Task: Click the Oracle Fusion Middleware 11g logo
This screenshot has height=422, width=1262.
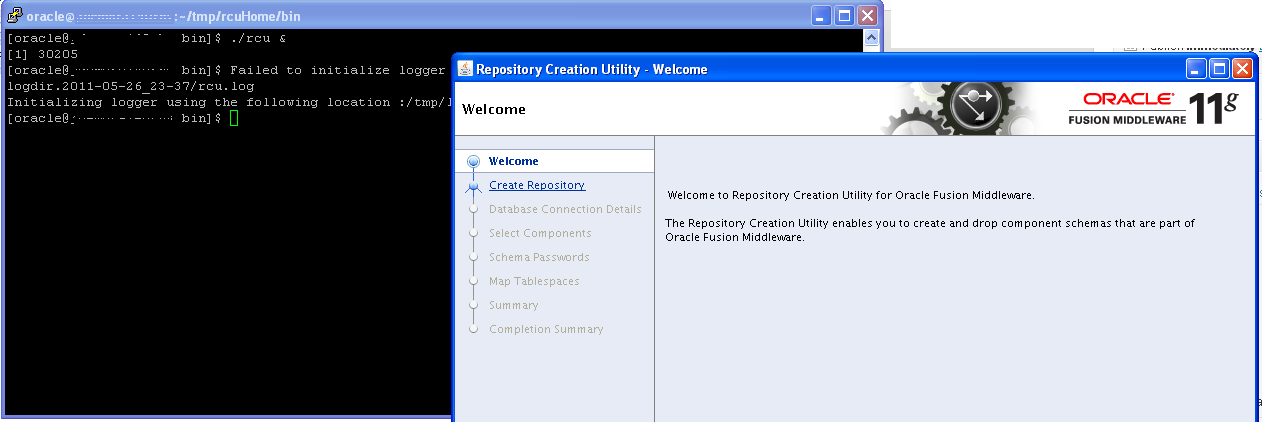Action: (x=1153, y=108)
